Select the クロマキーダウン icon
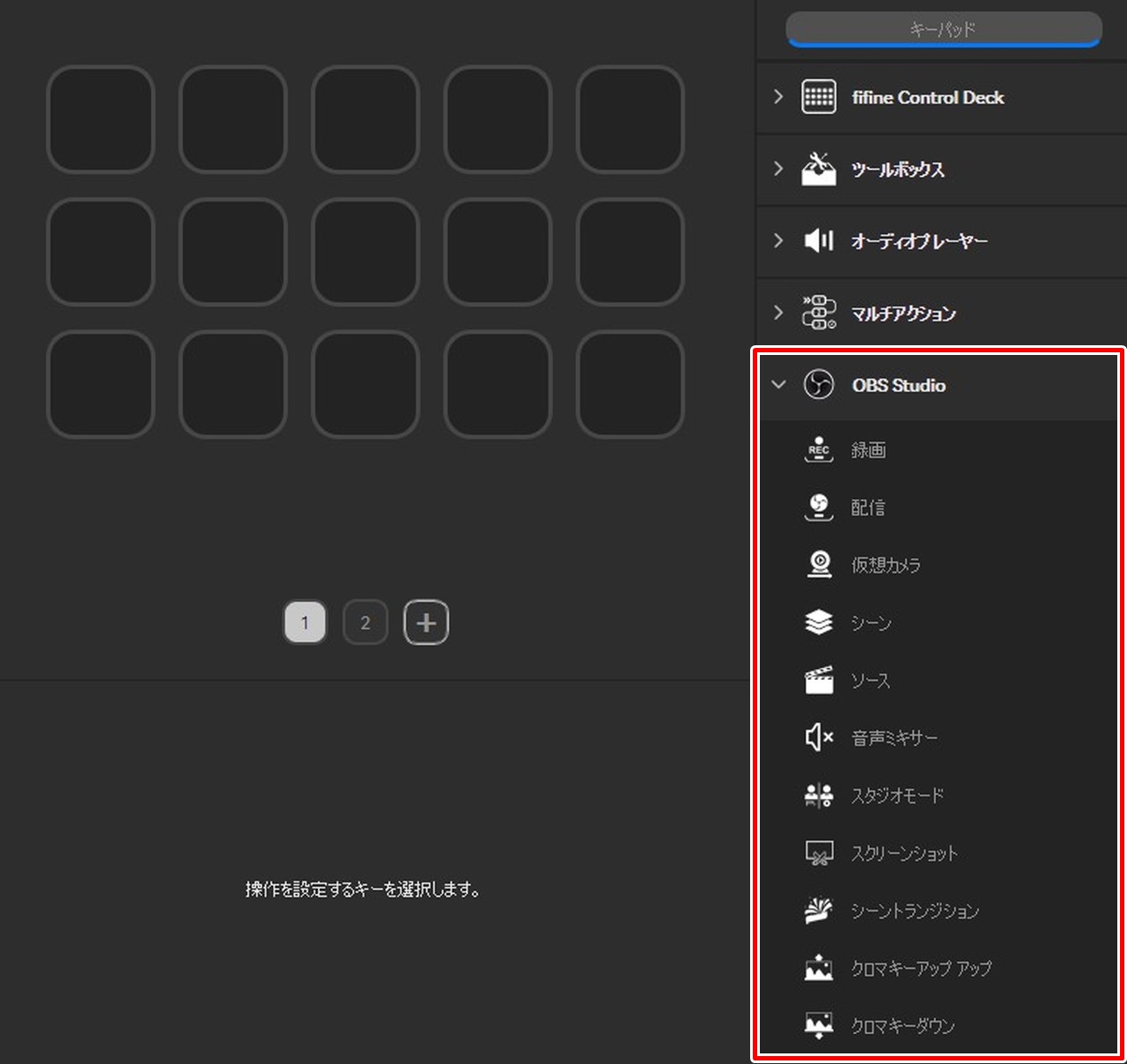The width and height of the screenshot is (1127, 1064). click(x=819, y=1025)
